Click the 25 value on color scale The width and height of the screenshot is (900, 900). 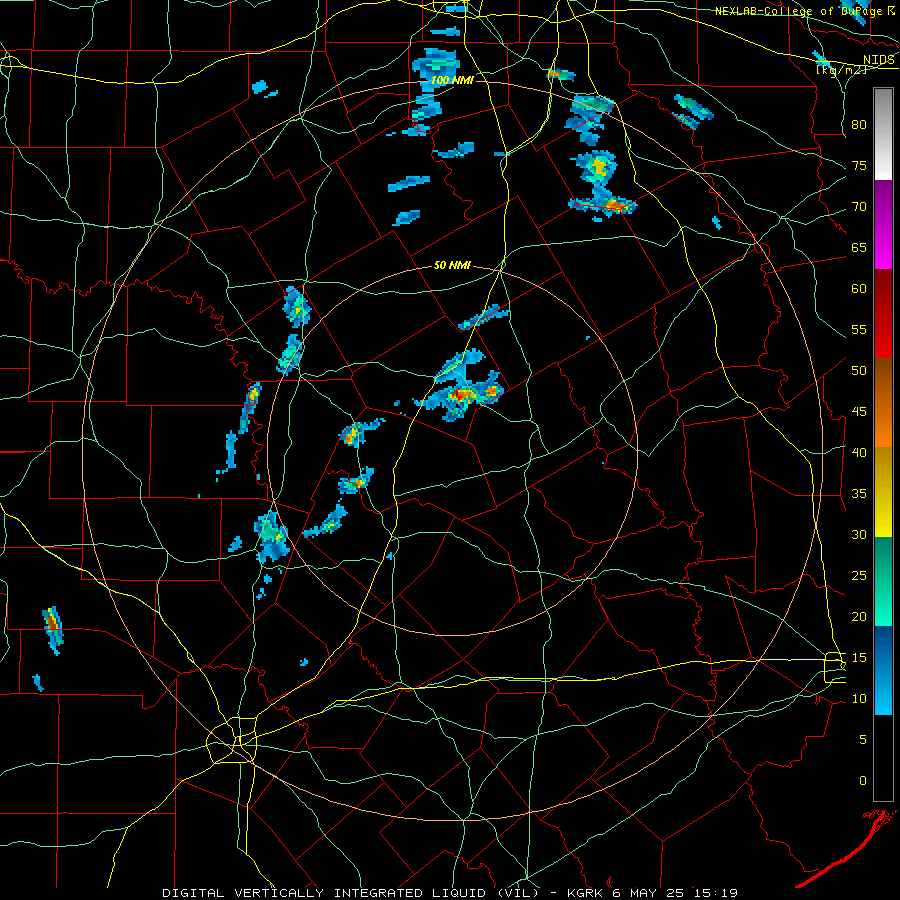coord(859,576)
